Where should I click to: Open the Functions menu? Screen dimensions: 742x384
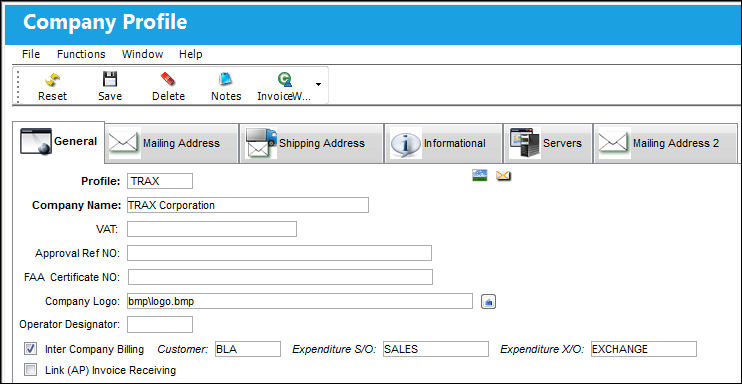(81, 54)
